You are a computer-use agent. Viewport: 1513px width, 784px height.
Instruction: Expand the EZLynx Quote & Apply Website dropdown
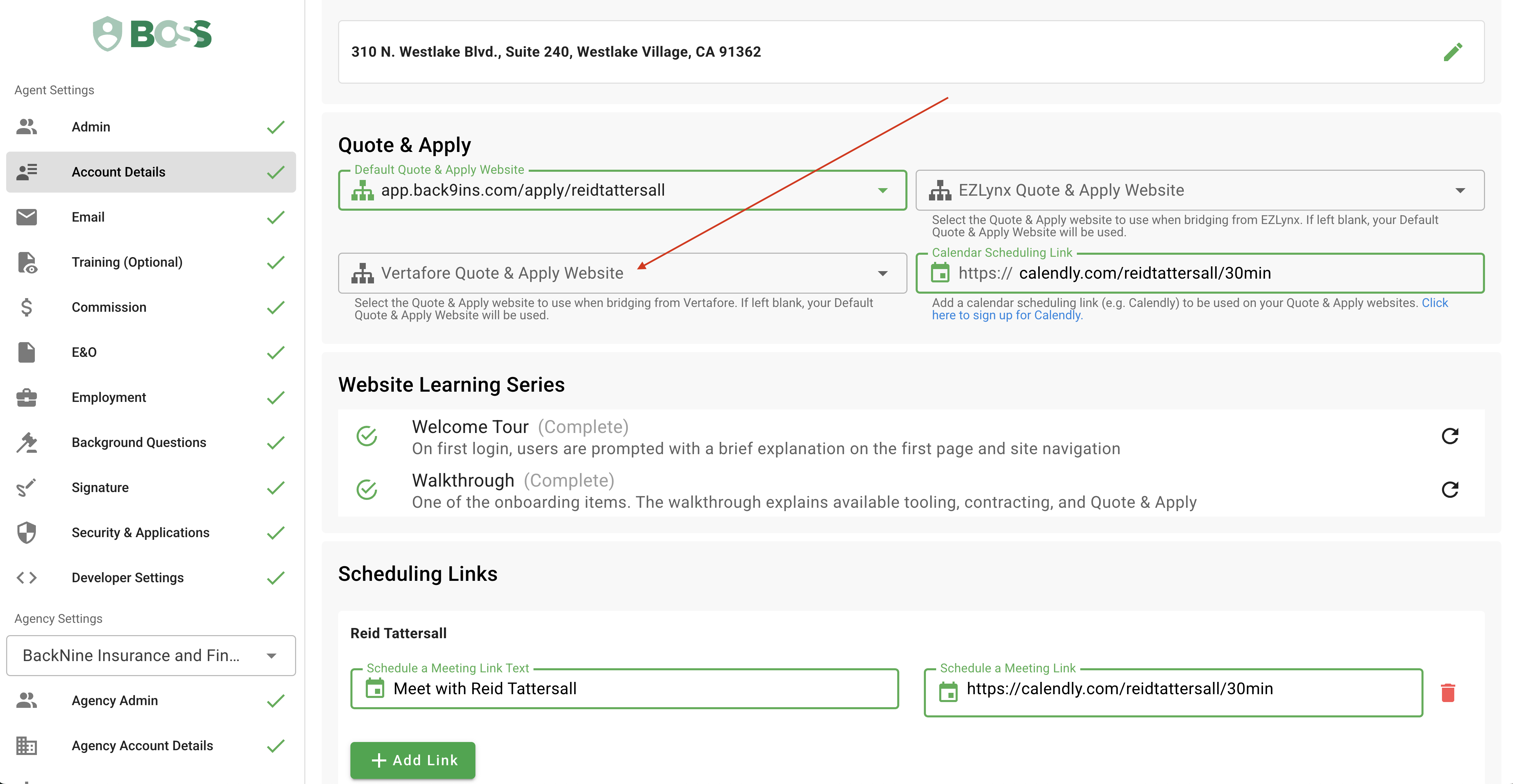(x=1460, y=191)
